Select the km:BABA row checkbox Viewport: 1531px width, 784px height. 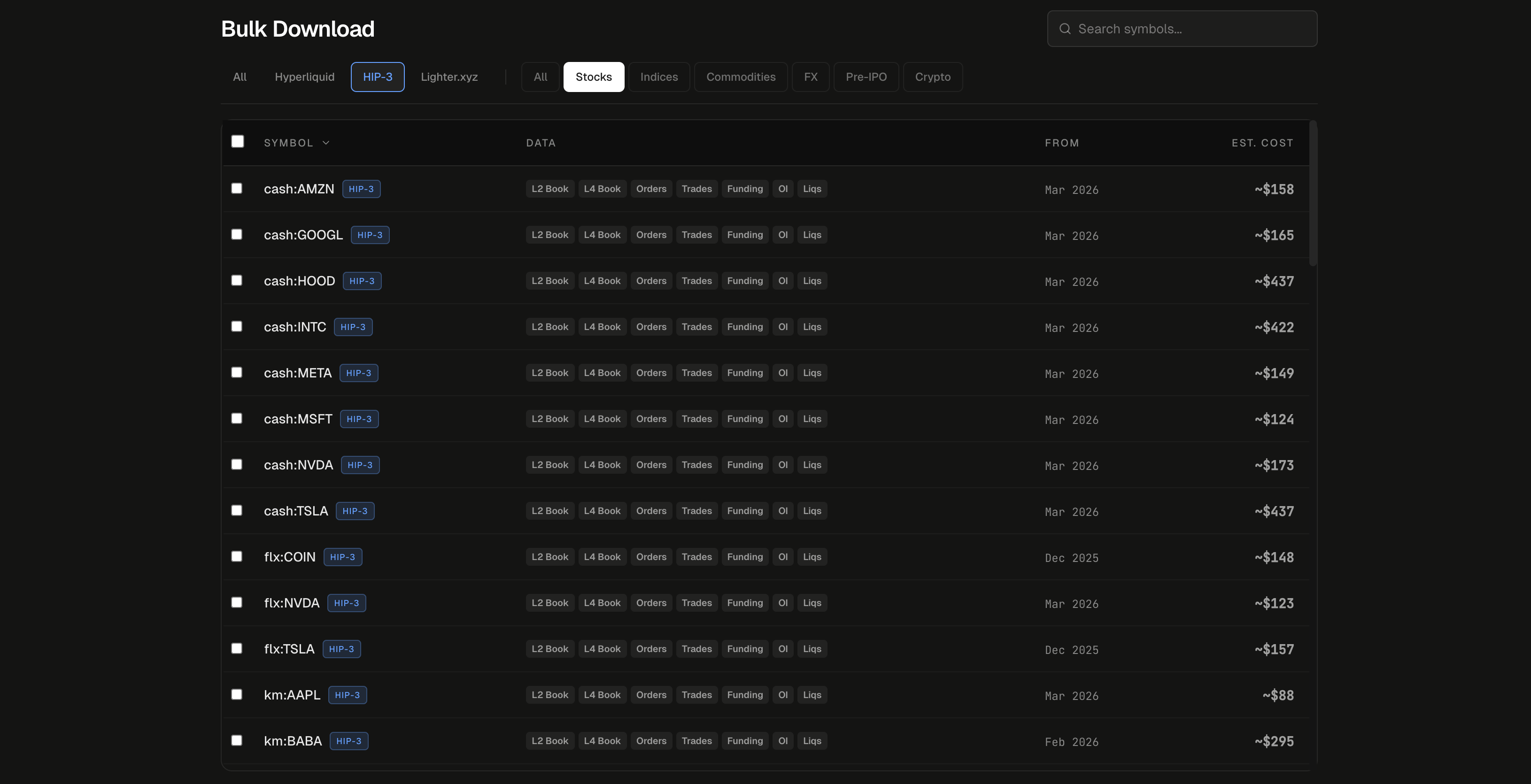(x=237, y=740)
